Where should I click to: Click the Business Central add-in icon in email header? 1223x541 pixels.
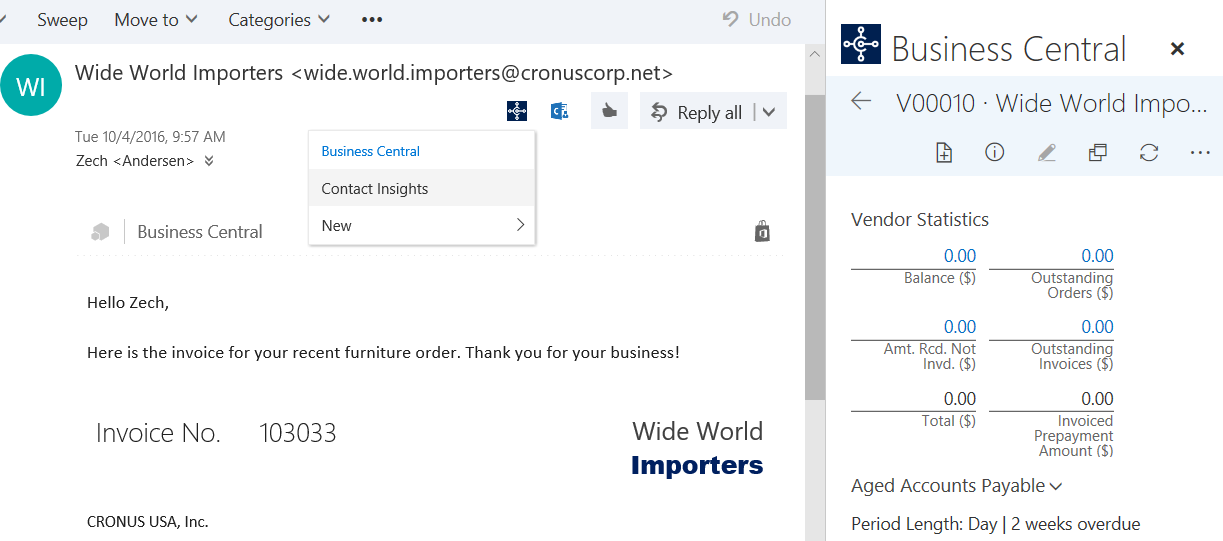point(516,112)
